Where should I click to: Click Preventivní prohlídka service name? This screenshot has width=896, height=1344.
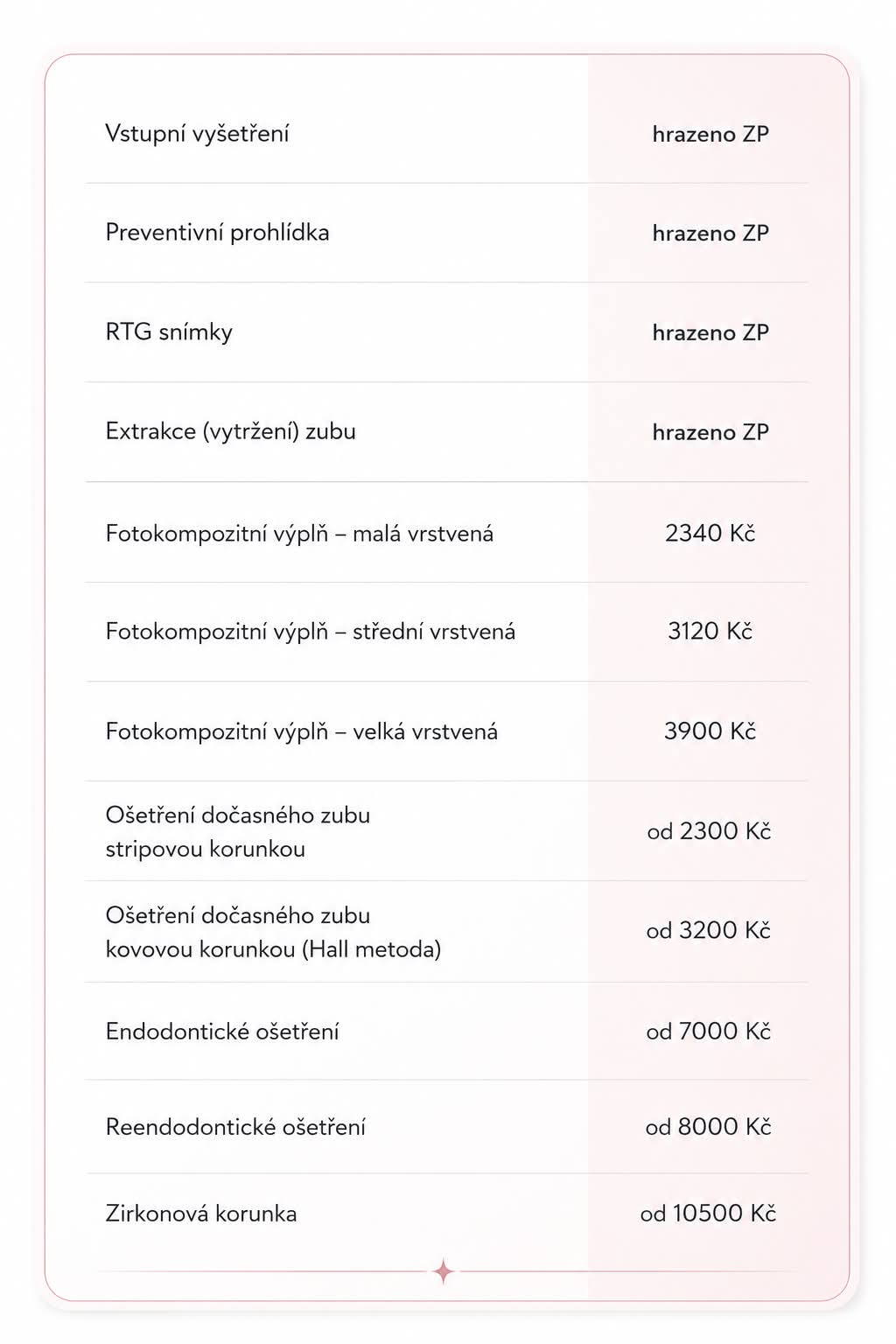[x=217, y=233]
